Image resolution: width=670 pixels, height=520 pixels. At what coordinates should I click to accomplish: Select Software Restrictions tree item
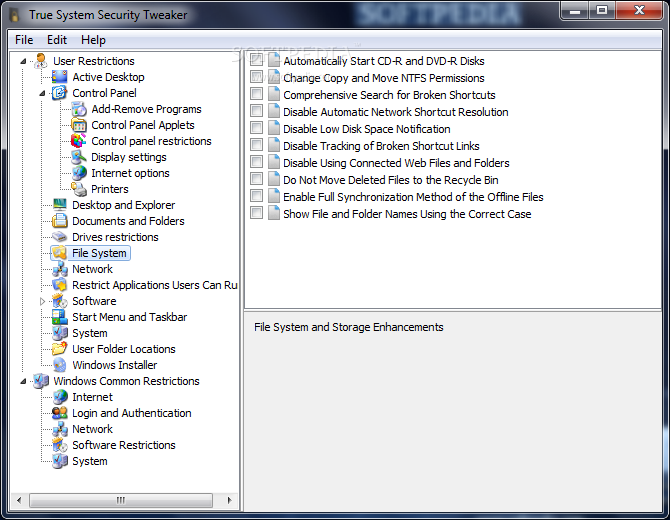click(123, 445)
